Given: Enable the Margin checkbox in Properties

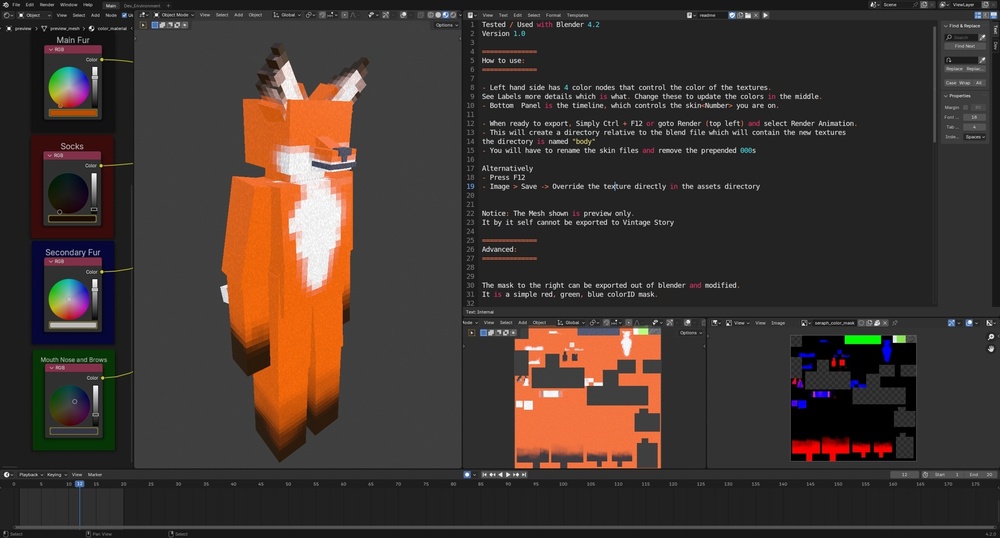Looking at the screenshot, I should click(967, 107).
